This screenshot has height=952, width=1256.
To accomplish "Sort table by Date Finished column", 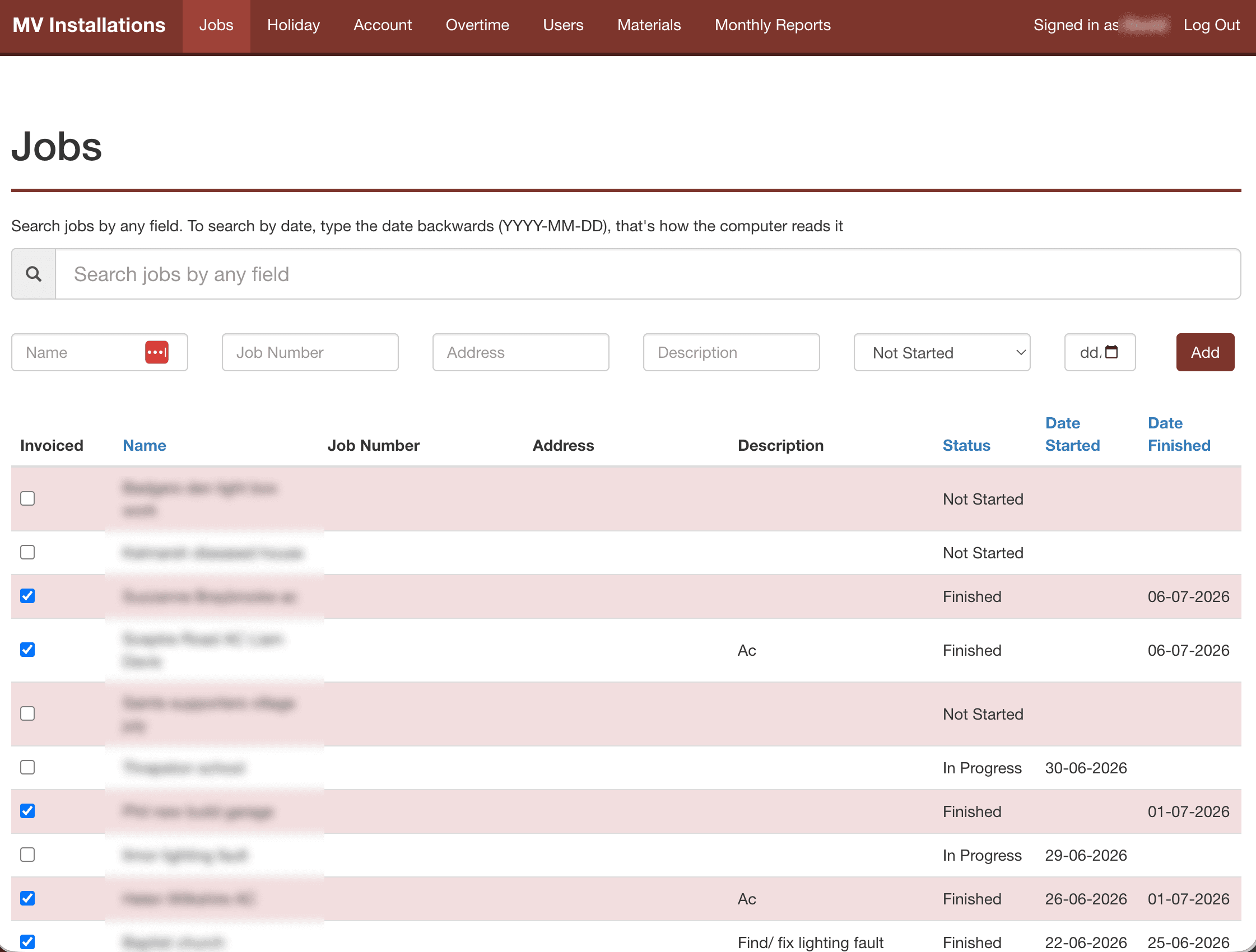I will [1179, 434].
